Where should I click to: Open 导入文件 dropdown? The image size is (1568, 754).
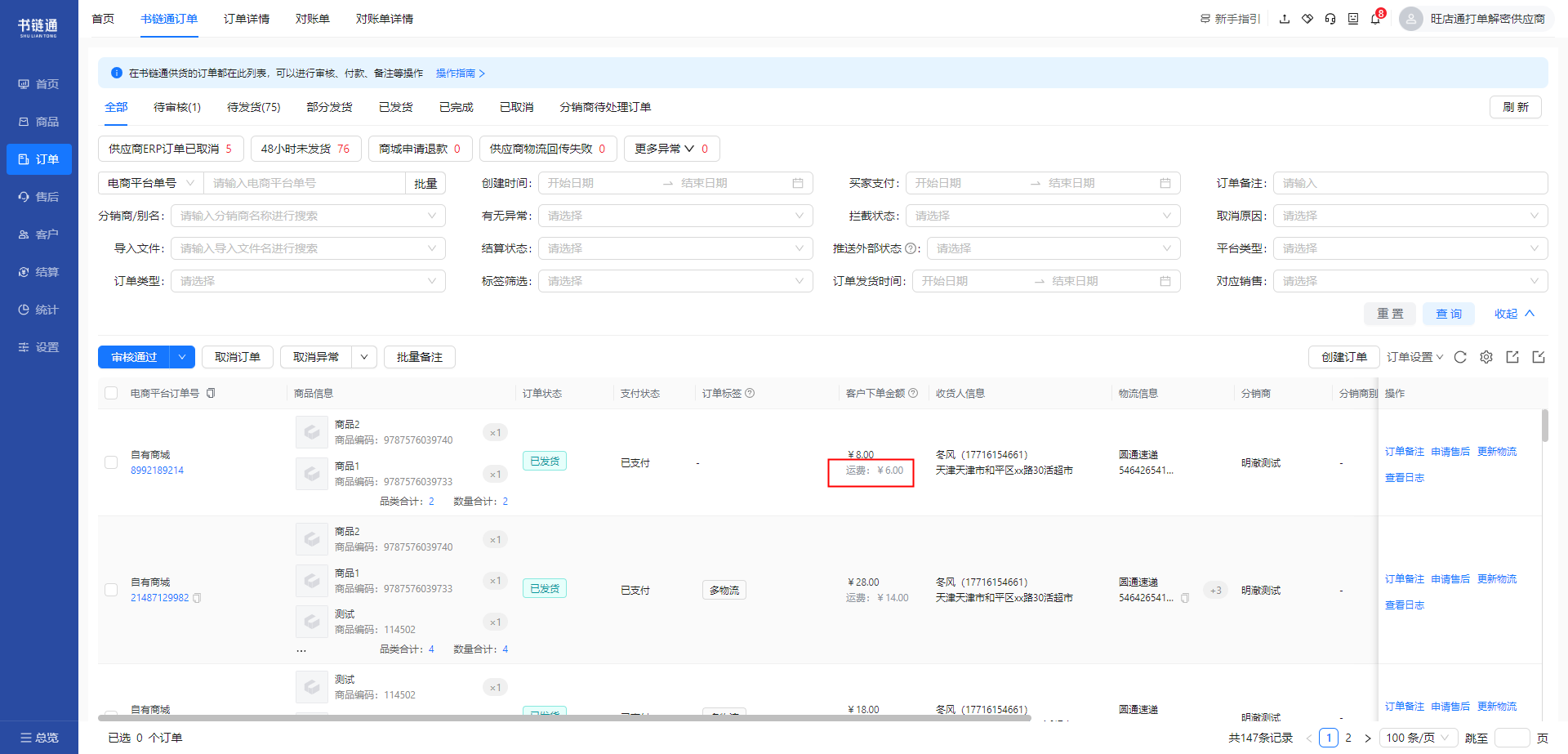(x=308, y=248)
